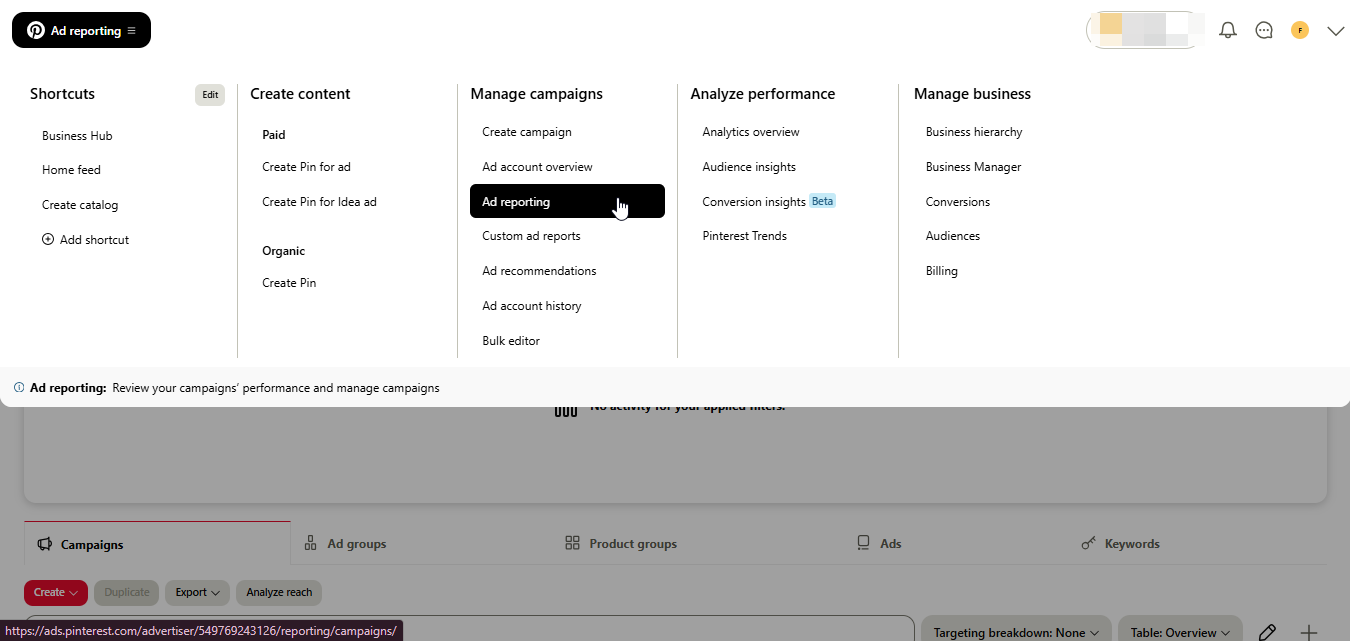Open Audience insights

pos(749,167)
